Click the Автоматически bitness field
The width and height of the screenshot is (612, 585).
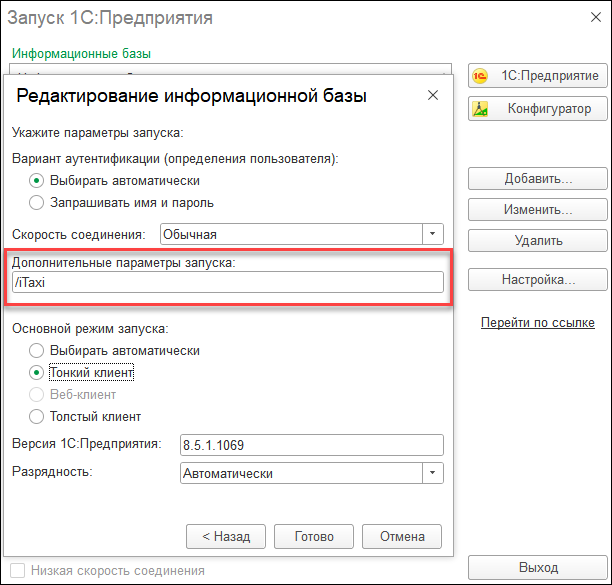pos(301,473)
